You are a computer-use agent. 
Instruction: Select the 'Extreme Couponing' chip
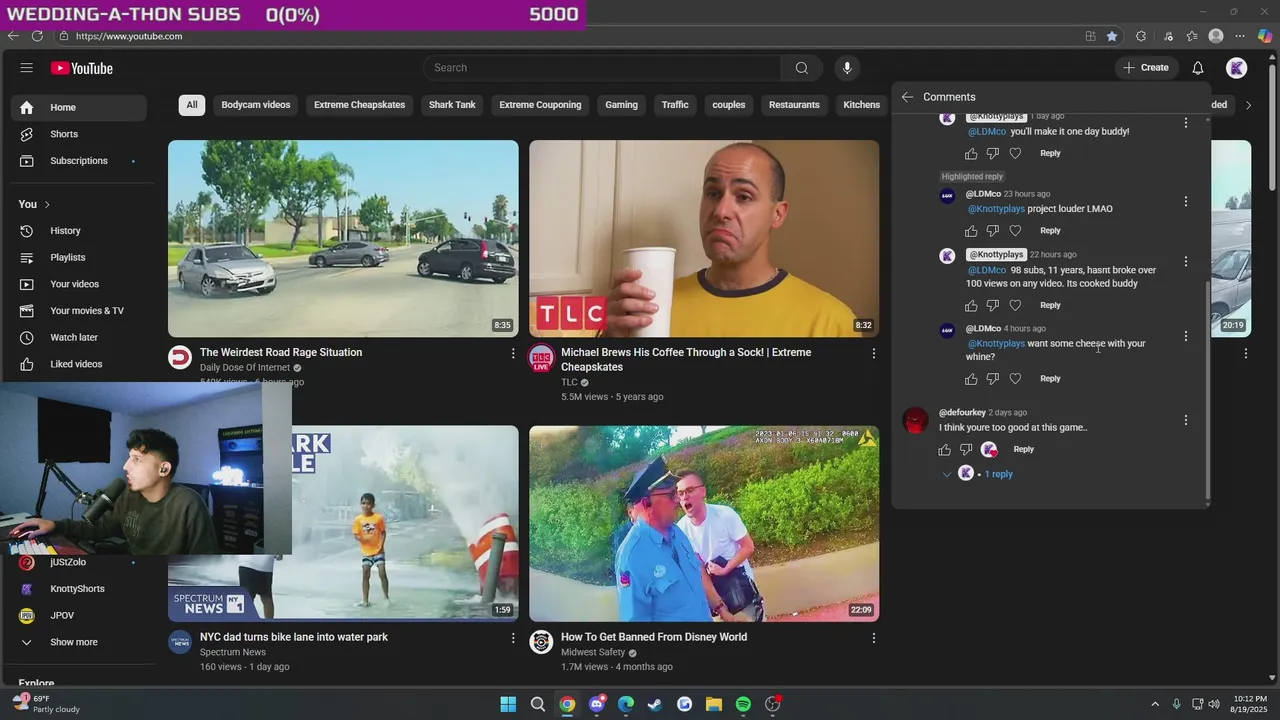coord(540,105)
